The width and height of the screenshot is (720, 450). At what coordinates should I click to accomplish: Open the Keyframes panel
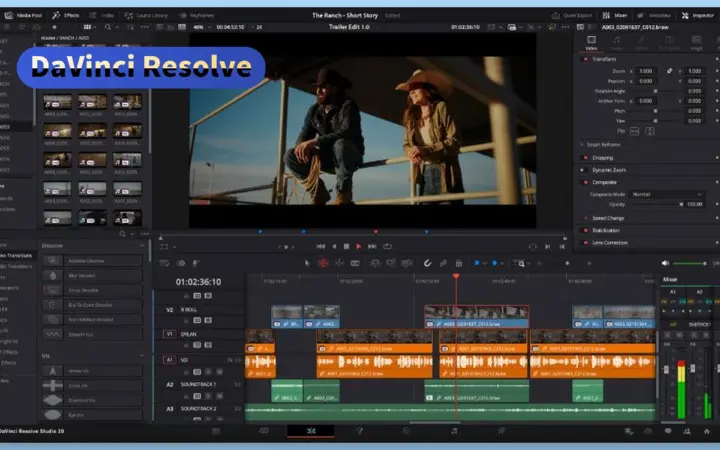(x=196, y=15)
